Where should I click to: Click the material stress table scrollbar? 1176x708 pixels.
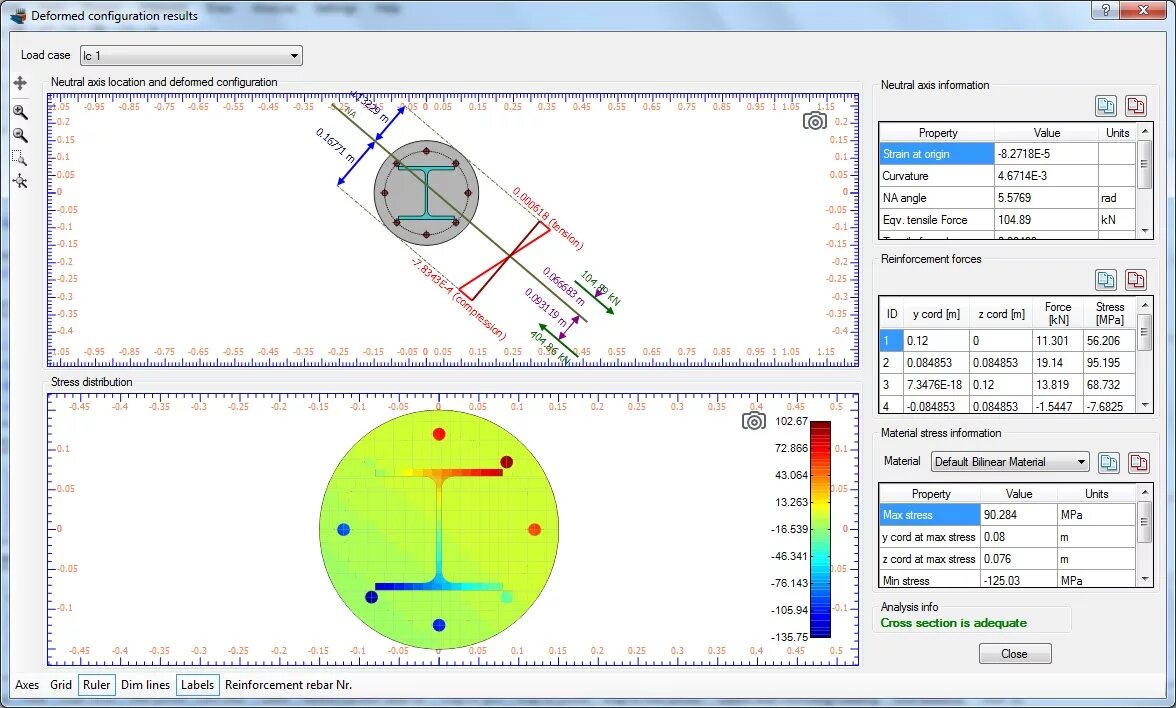tap(1144, 536)
